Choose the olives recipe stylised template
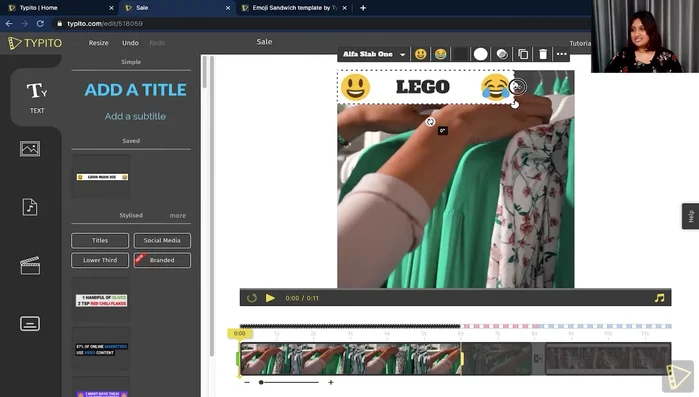 point(102,300)
